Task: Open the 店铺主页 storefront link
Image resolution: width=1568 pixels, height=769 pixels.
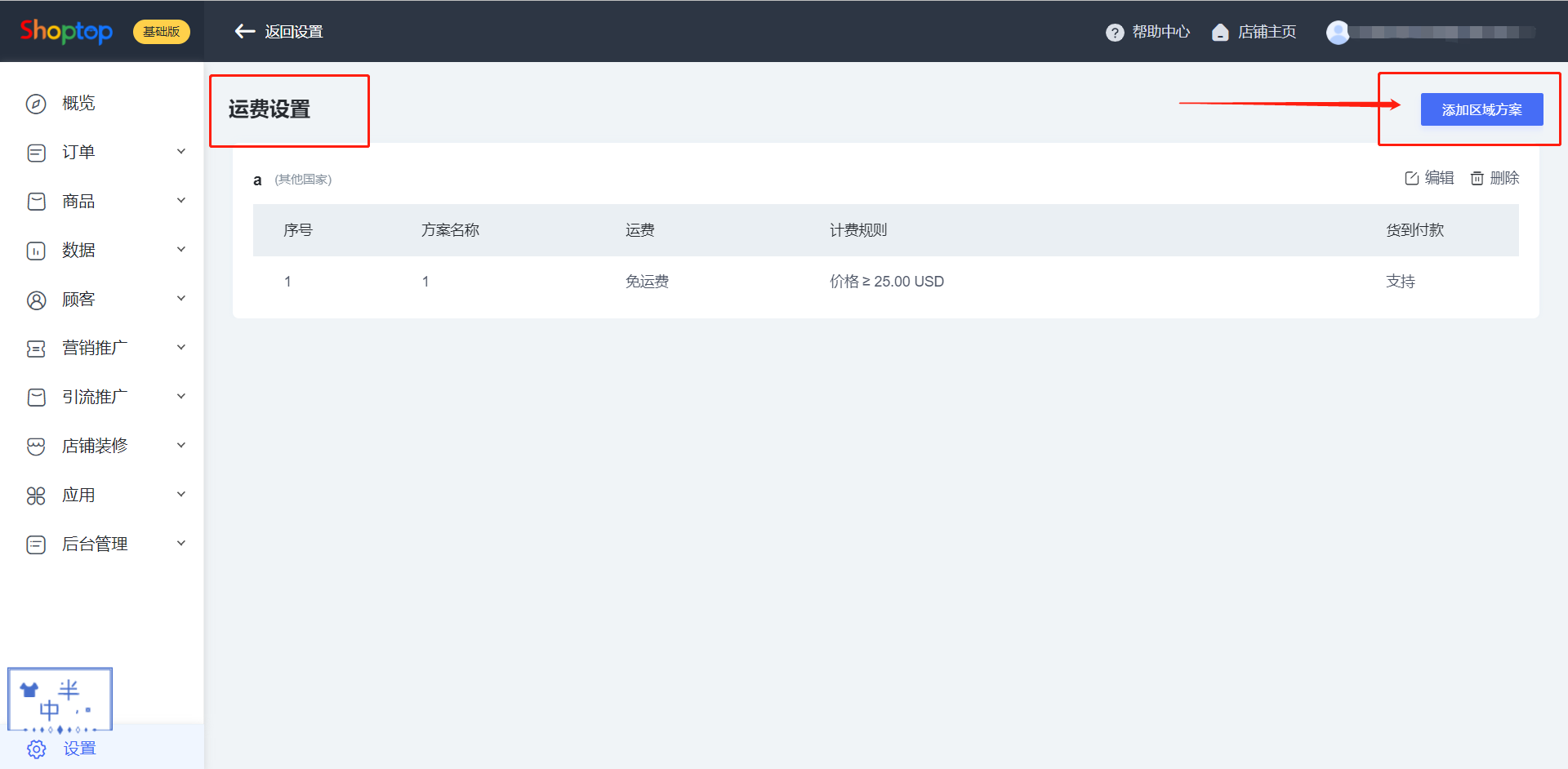Action: tap(1255, 32)
